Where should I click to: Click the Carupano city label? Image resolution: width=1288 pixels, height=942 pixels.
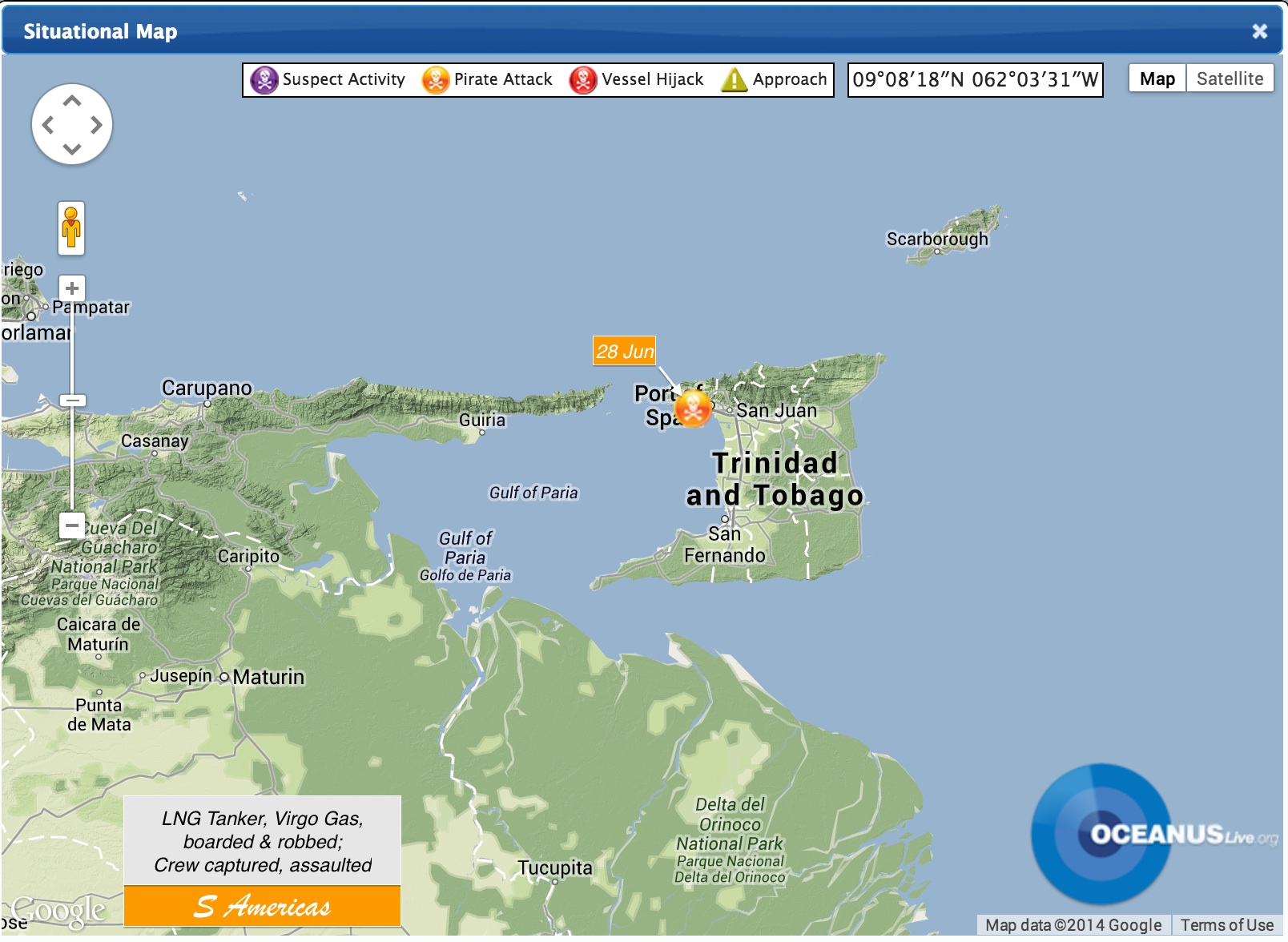point(207,388)
